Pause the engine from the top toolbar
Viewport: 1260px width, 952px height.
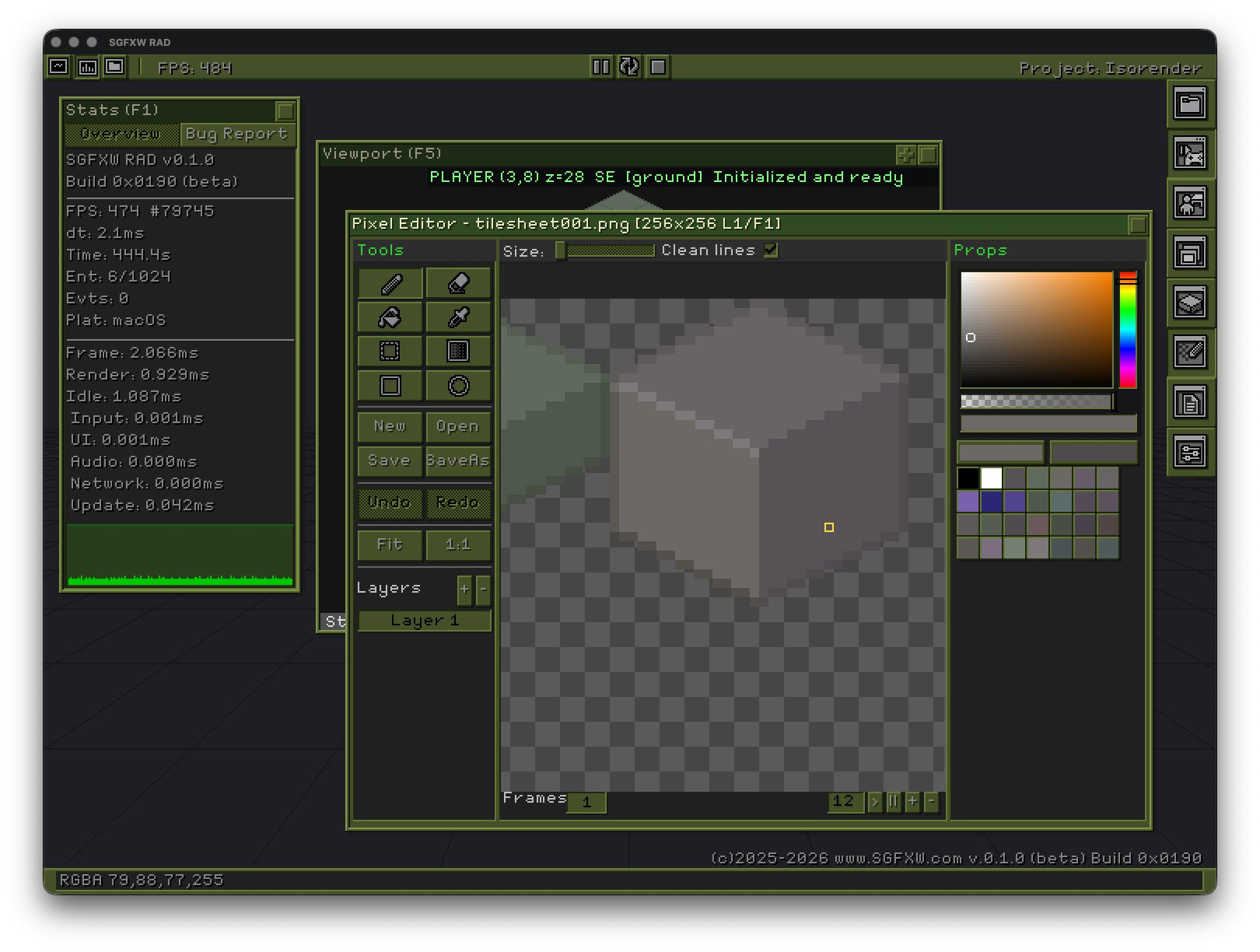(x=601, y=67)
